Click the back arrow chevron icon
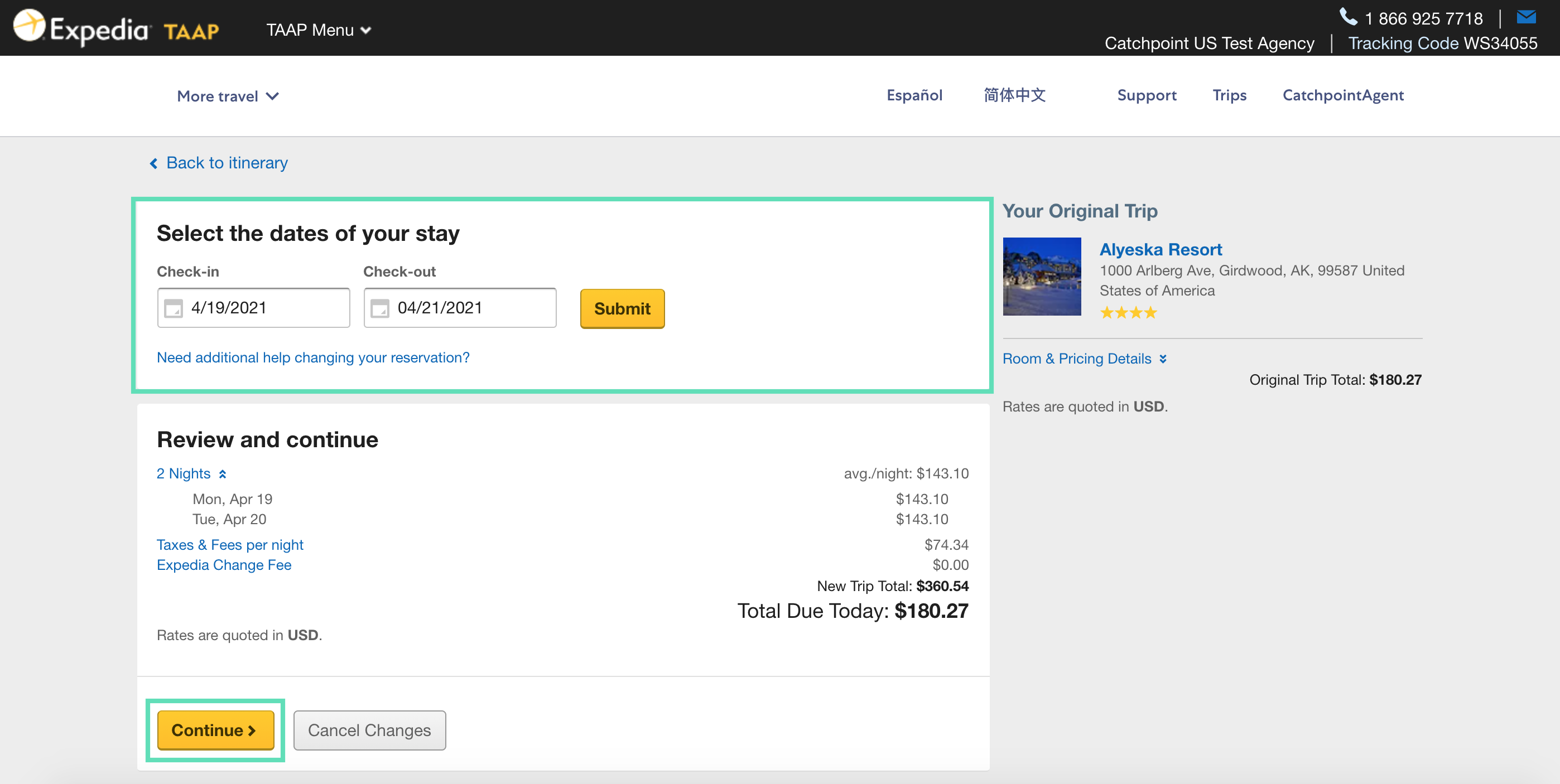Screen dimensions: 1560x784 coord(154,163)
